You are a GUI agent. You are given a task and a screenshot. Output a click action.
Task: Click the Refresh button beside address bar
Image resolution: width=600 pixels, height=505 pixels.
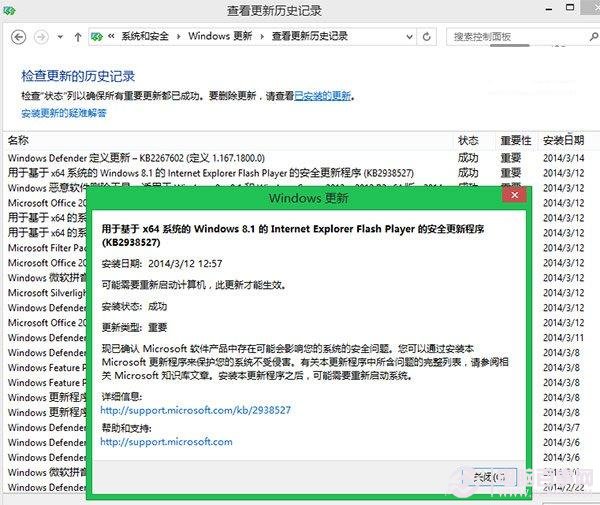428,37
